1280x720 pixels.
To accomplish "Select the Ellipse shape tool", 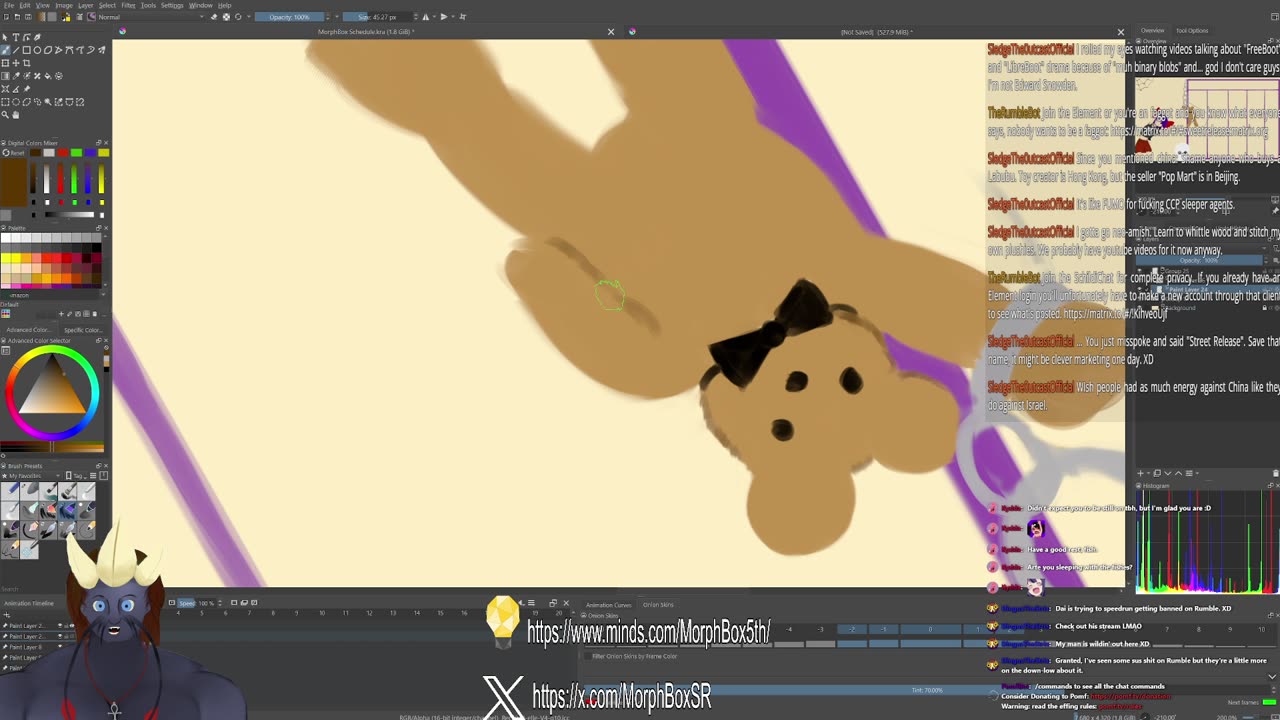I will click(37, 50).
